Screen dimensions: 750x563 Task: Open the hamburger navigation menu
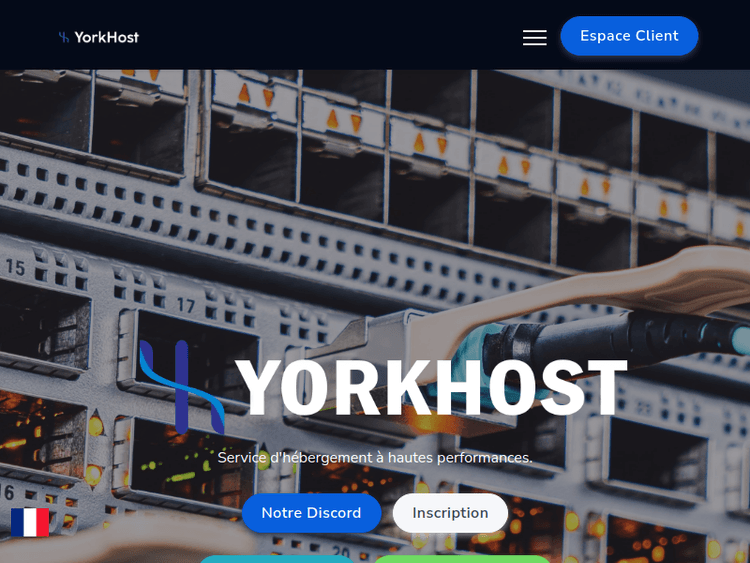point(534,37)
